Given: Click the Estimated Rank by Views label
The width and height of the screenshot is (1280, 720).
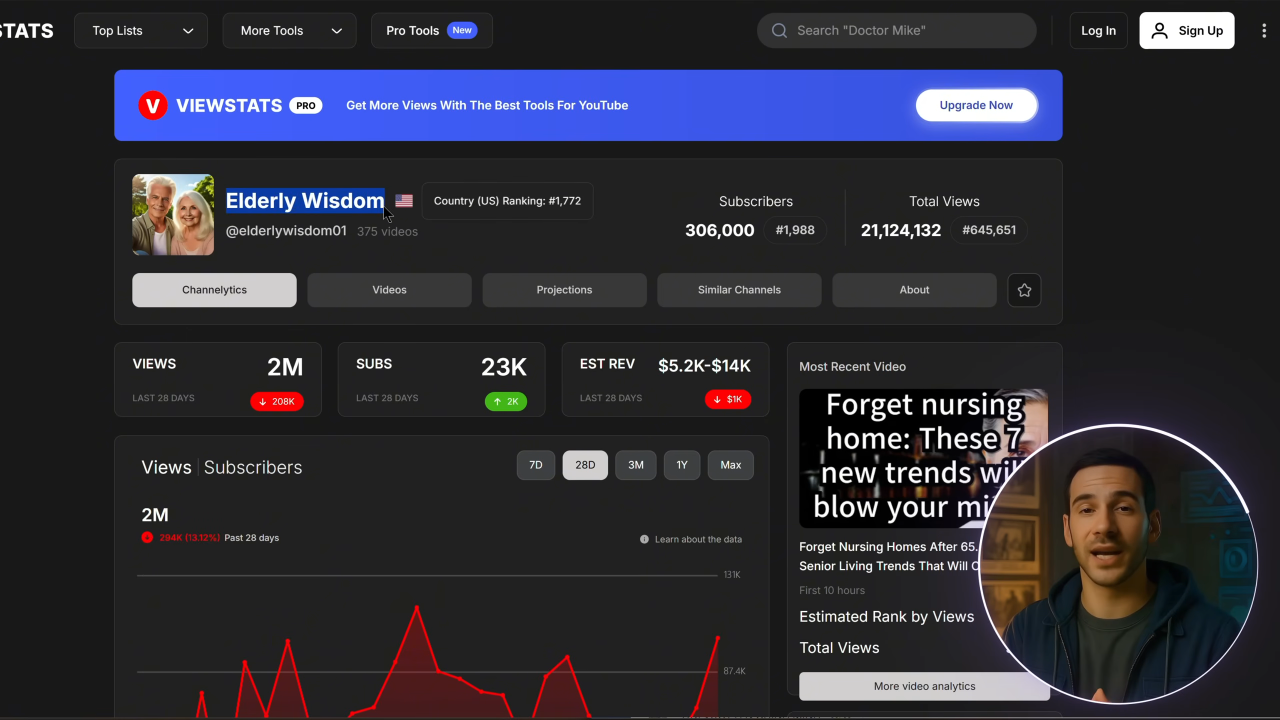Looking at the screenshot, I should point(886,617).
